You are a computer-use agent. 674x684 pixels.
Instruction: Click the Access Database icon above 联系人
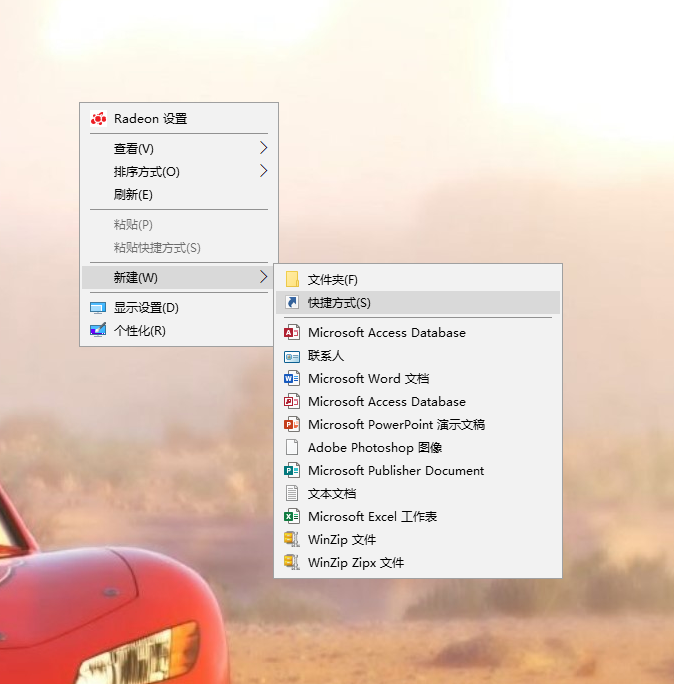click(292, 332)
